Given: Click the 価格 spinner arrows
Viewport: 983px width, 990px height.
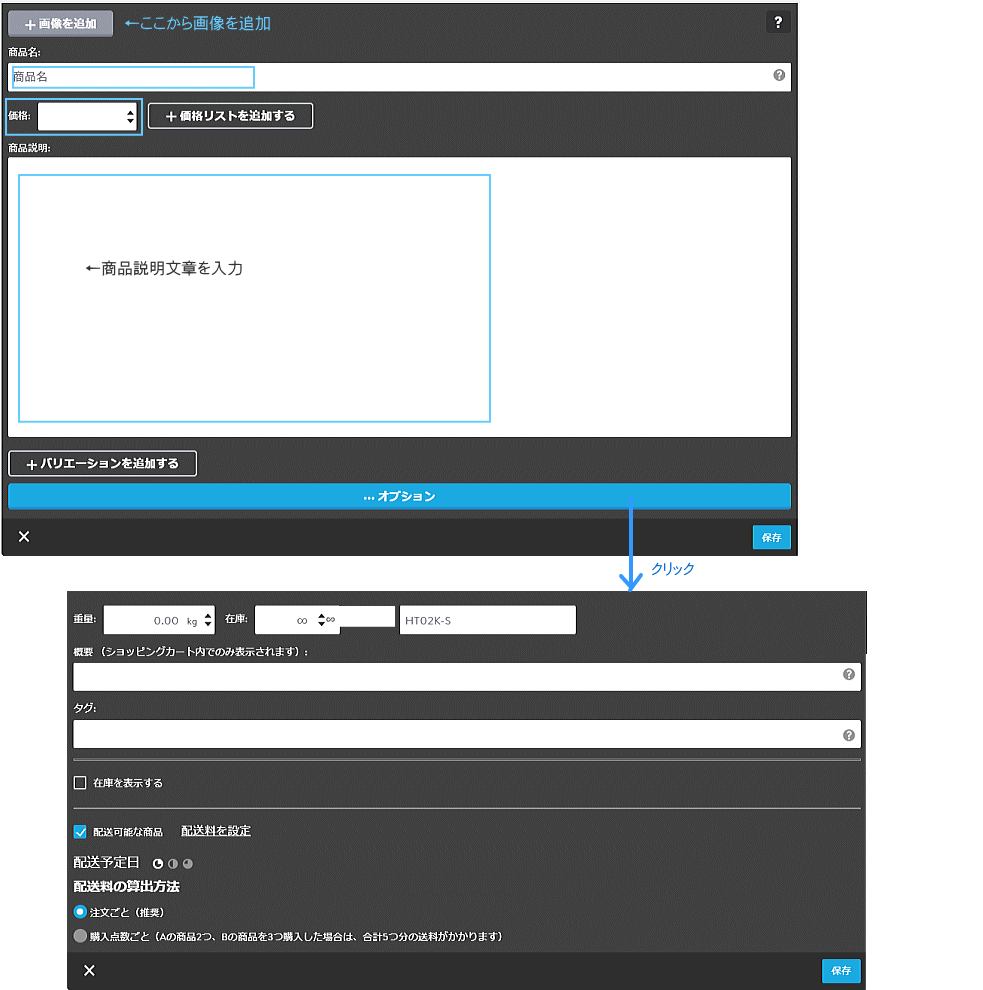Looking at the screenshot, I should [130, 116].
